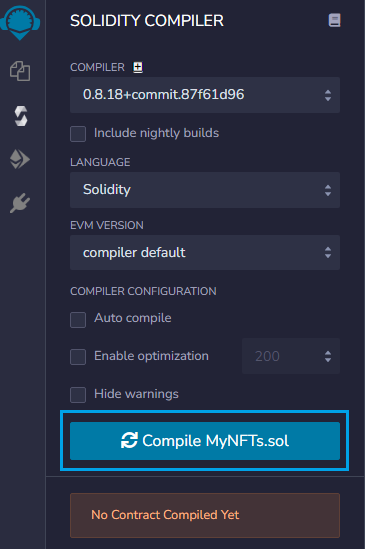The image size is (365, 549).
Task: Click Compile MyNFTs.sol button
Action: click(205, 441)
